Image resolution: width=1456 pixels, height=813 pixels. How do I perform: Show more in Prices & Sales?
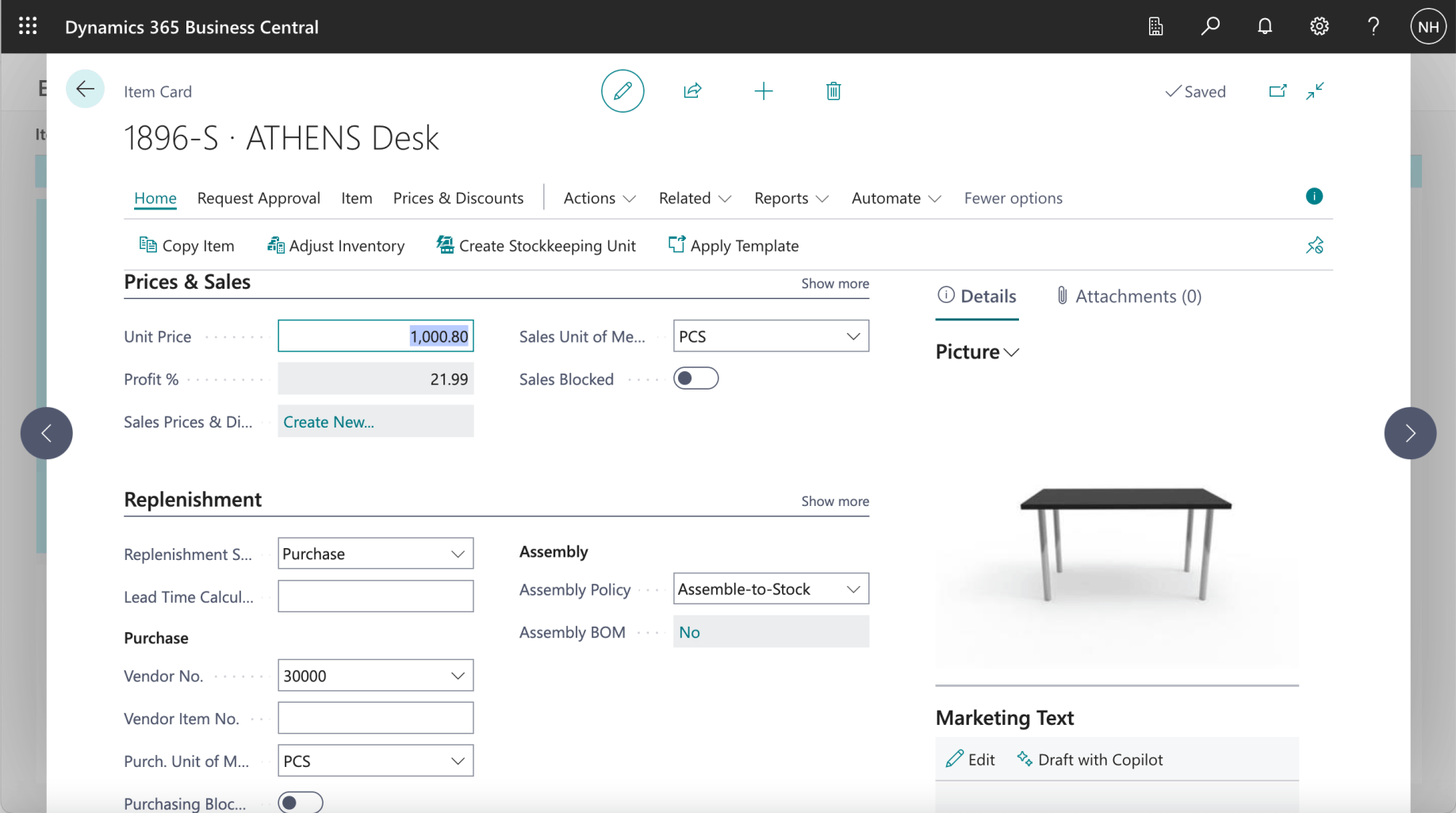[x=835, y=283]
